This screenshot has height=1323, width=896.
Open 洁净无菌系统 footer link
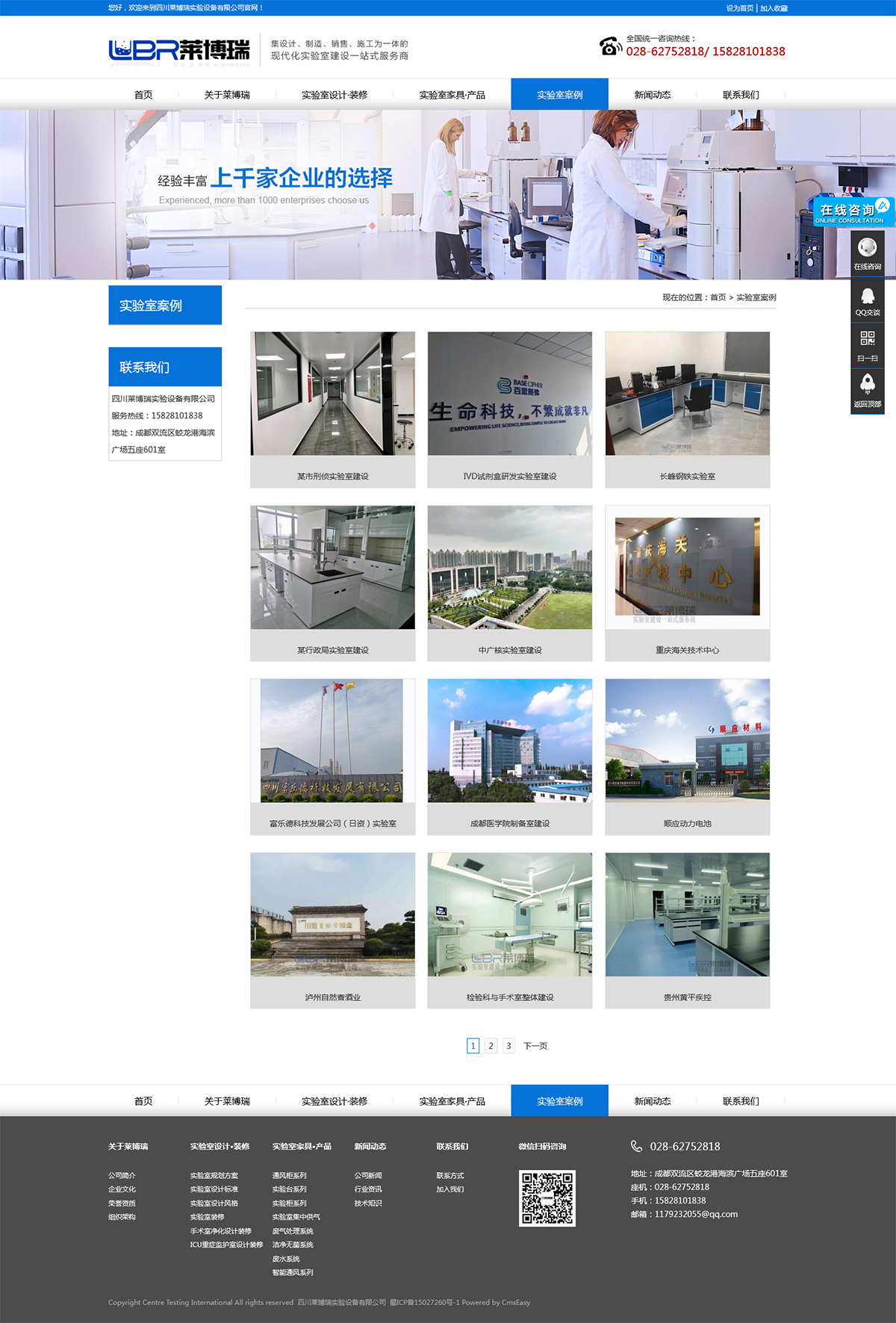(x=293, y=1245)
